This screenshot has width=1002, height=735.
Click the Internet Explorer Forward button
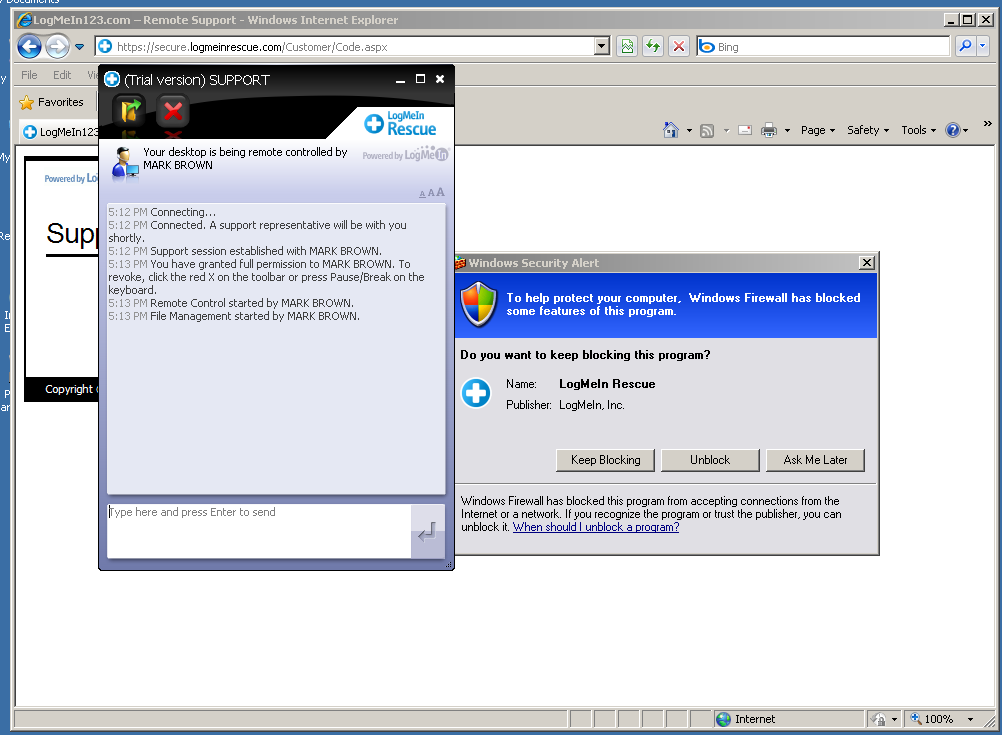click(58, 47)
